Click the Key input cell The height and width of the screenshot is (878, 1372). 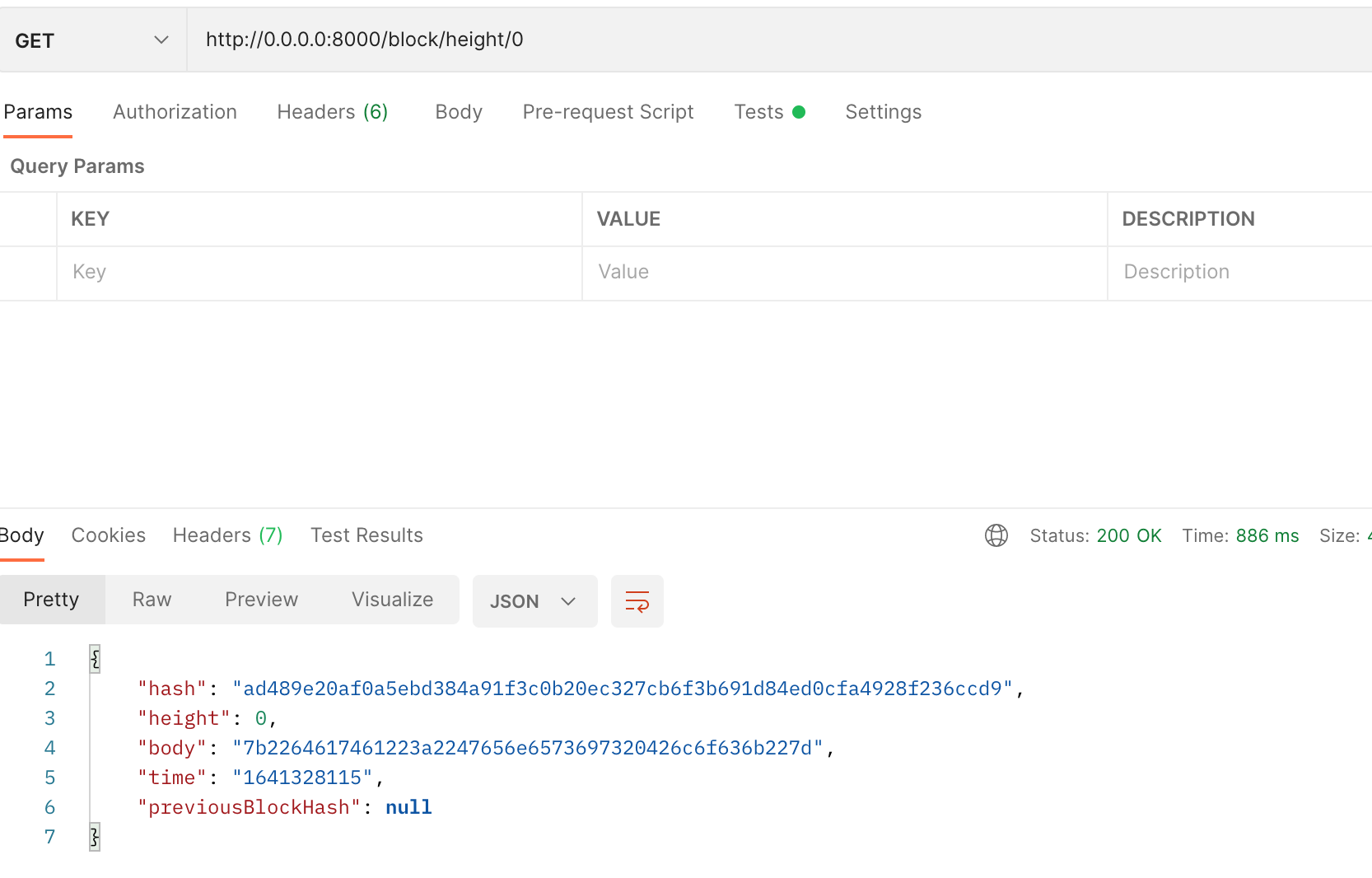320,273
